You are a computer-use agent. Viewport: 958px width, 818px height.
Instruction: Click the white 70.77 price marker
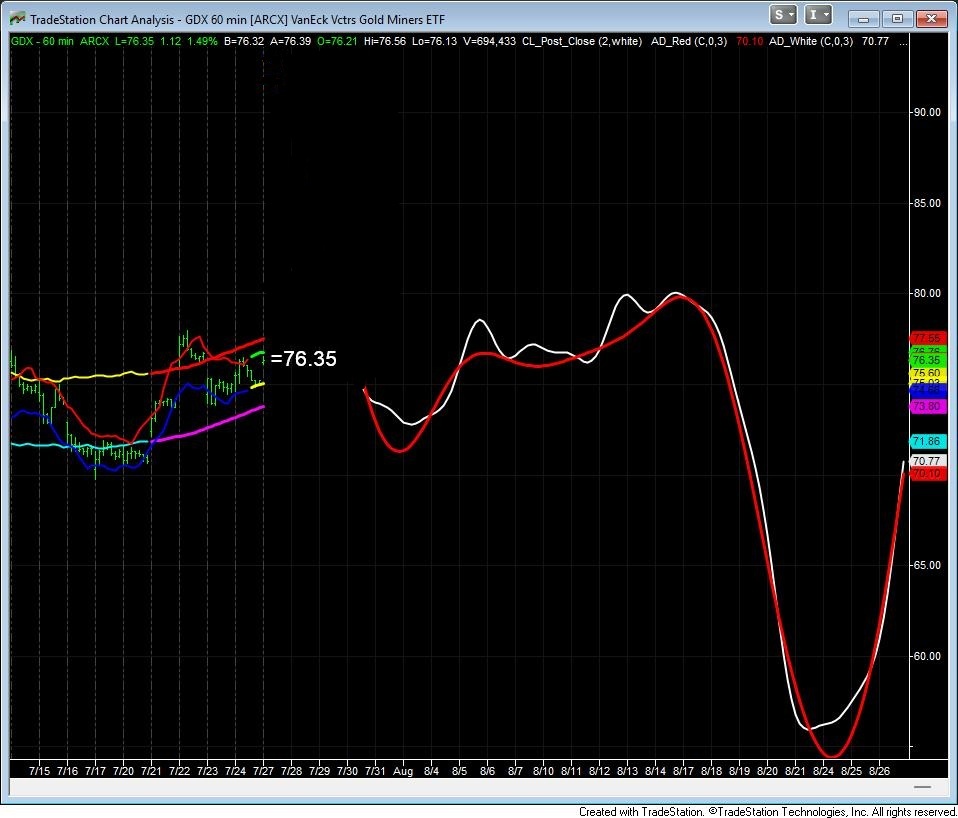927,461
